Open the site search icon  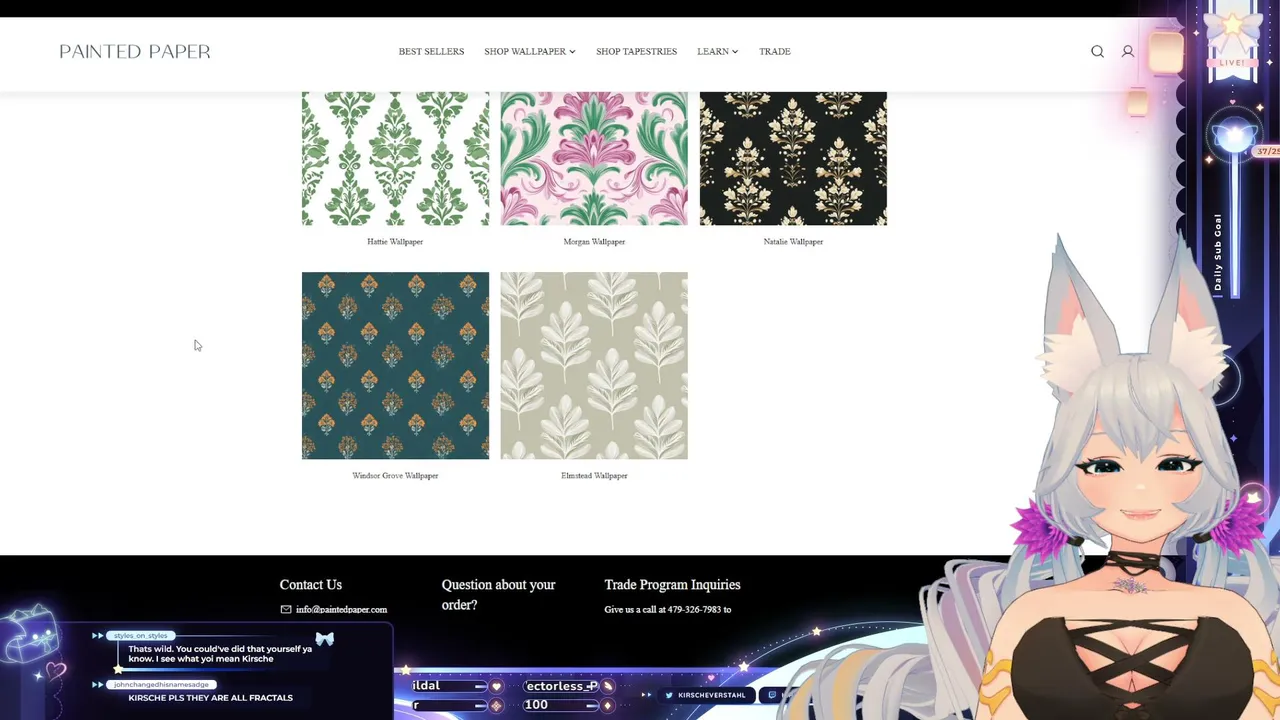tap(1097, 51)
